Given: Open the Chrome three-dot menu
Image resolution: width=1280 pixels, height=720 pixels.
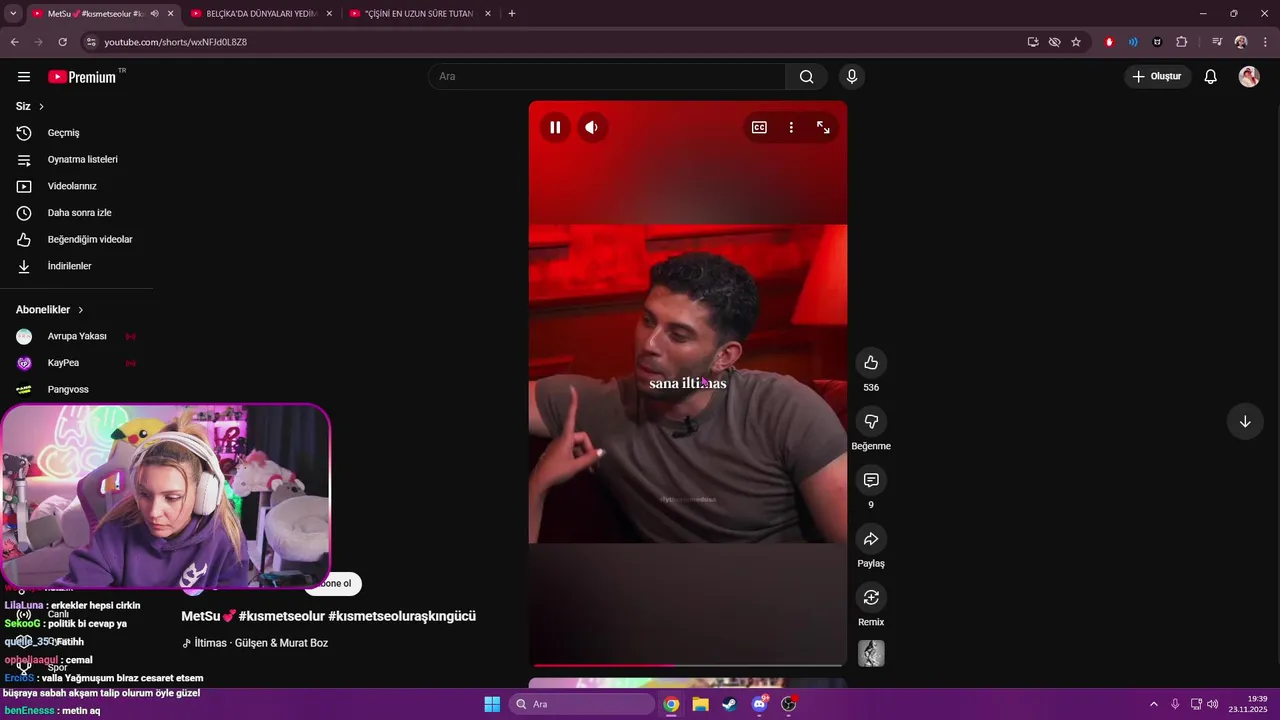Looking at the screenshot, I should pos(1265,42).
